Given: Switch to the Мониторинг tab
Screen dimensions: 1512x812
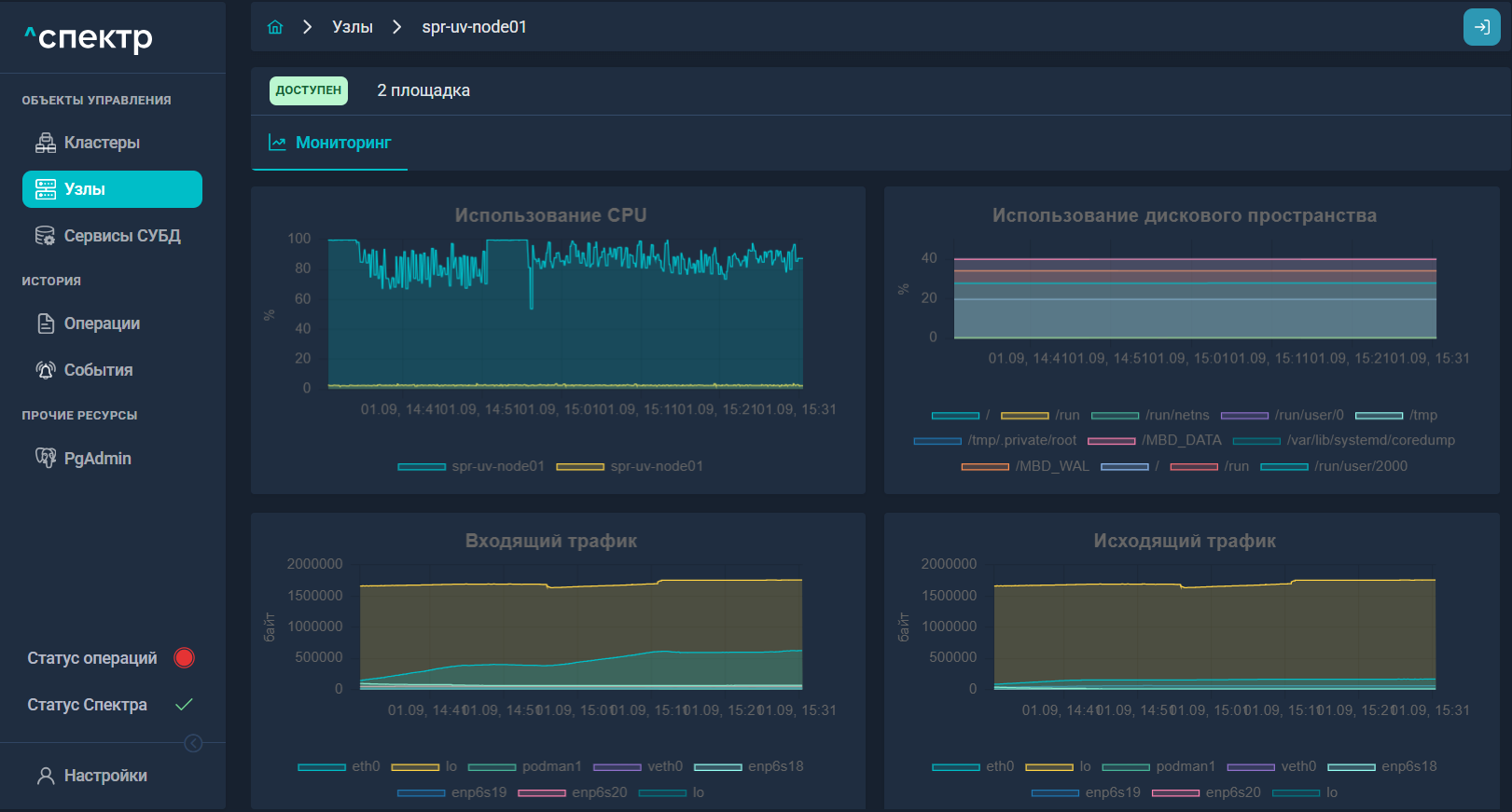Looking at the screenshot, I should (x=330, y=143).
